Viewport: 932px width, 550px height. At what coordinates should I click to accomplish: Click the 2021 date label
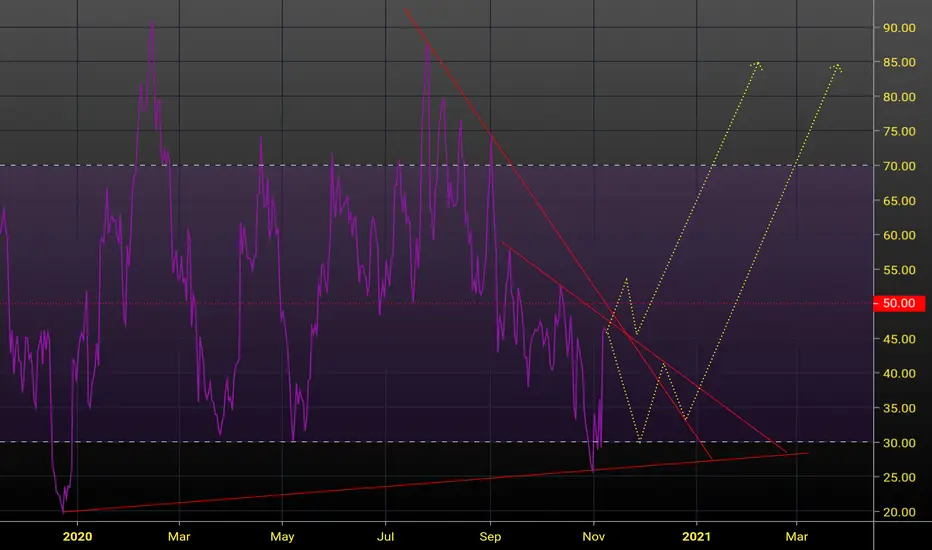[696, 536]
